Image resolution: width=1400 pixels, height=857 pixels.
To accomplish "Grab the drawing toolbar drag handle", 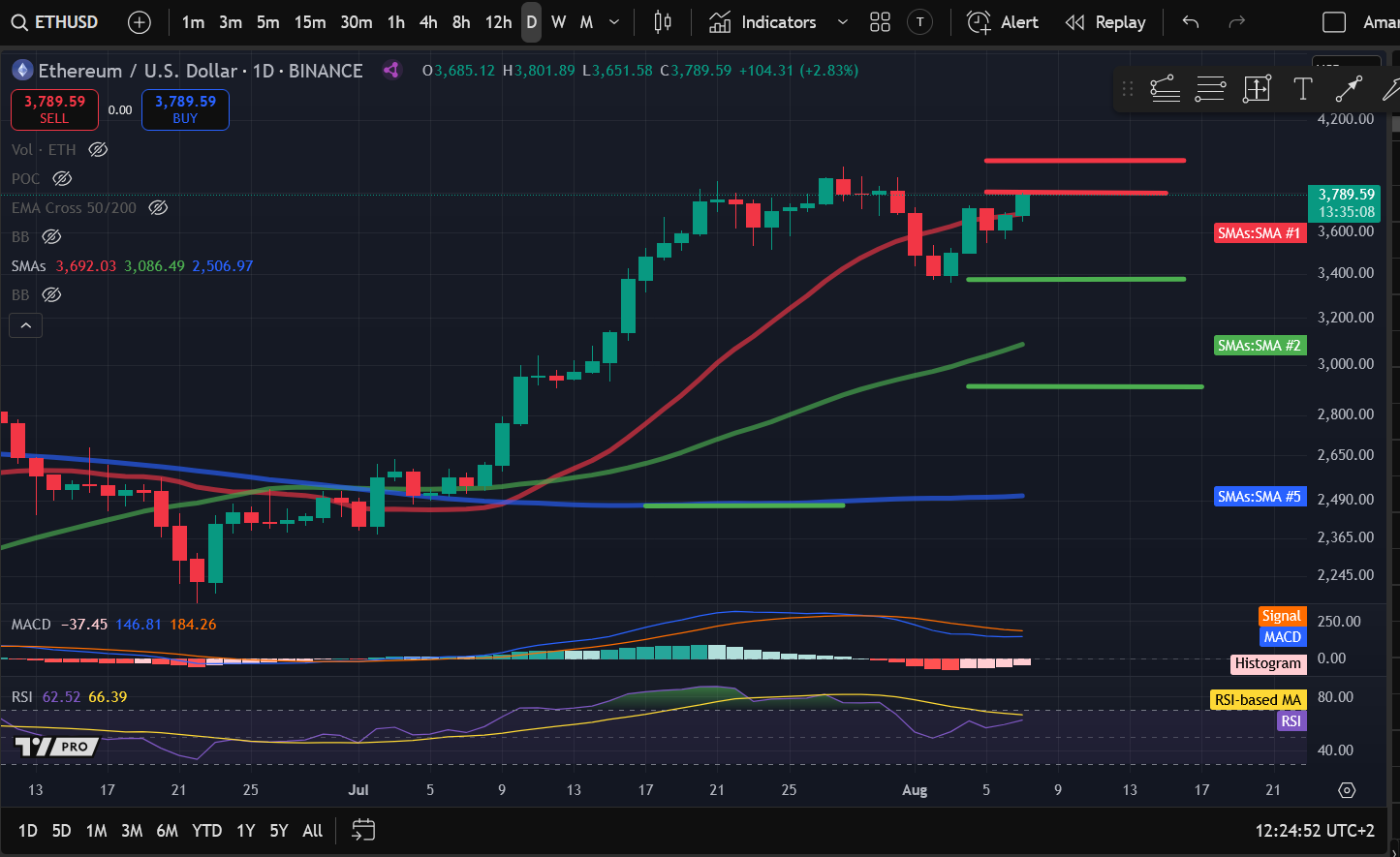I will click(x=1127, y=89).
